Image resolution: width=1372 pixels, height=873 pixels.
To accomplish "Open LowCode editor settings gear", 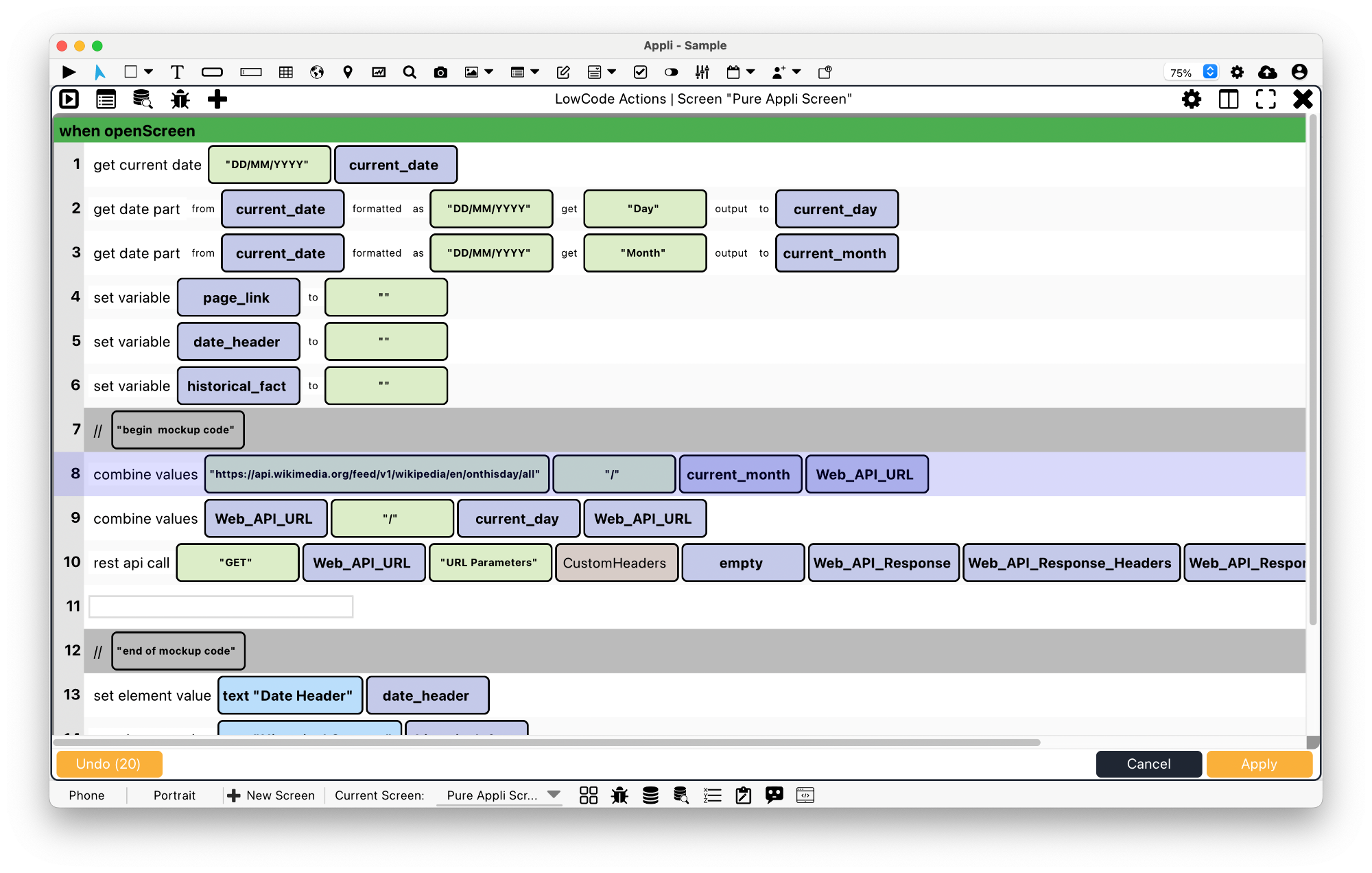I will click(x=1192, y=100).
